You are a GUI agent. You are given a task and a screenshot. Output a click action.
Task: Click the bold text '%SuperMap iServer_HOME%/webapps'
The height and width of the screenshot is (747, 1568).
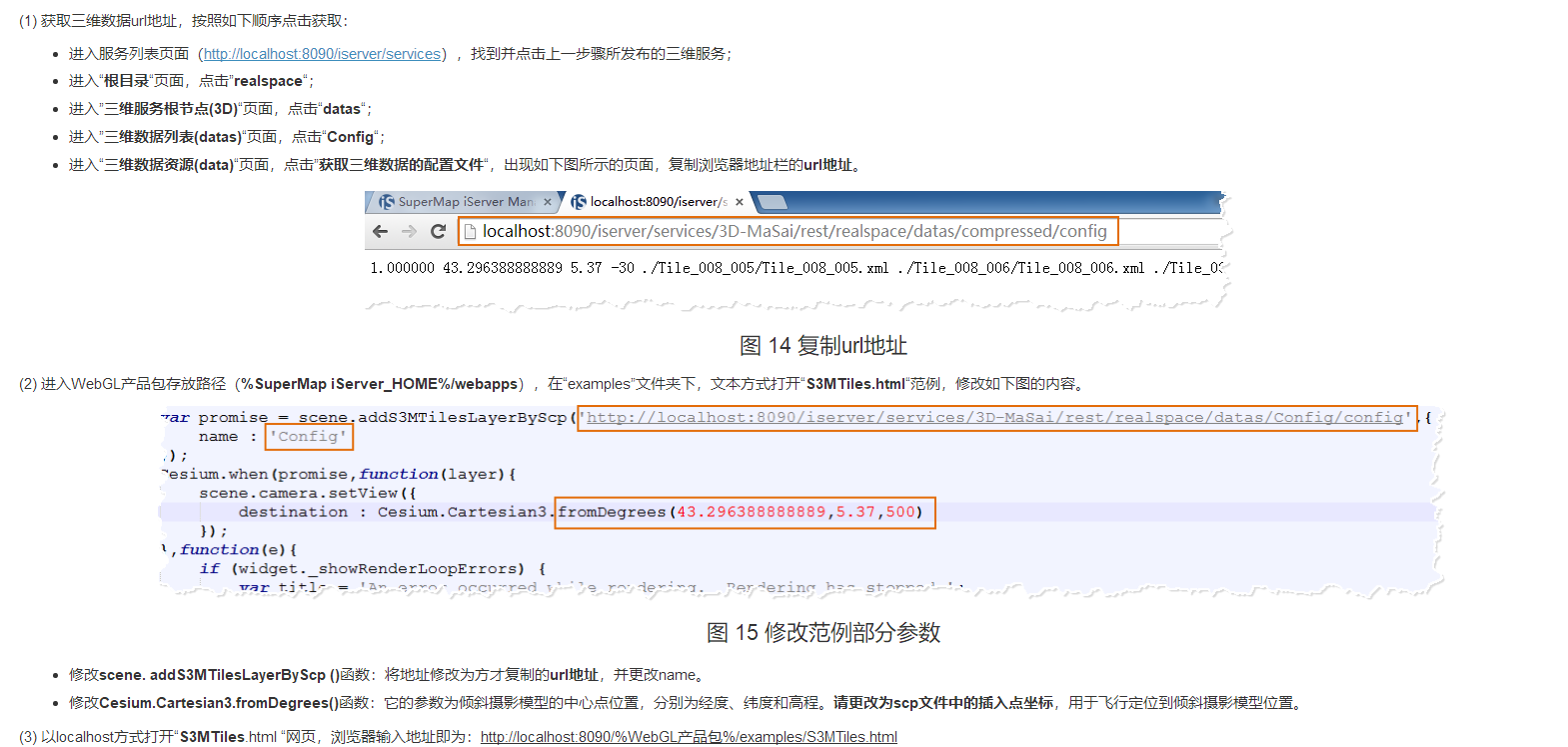tap(380, 384)
